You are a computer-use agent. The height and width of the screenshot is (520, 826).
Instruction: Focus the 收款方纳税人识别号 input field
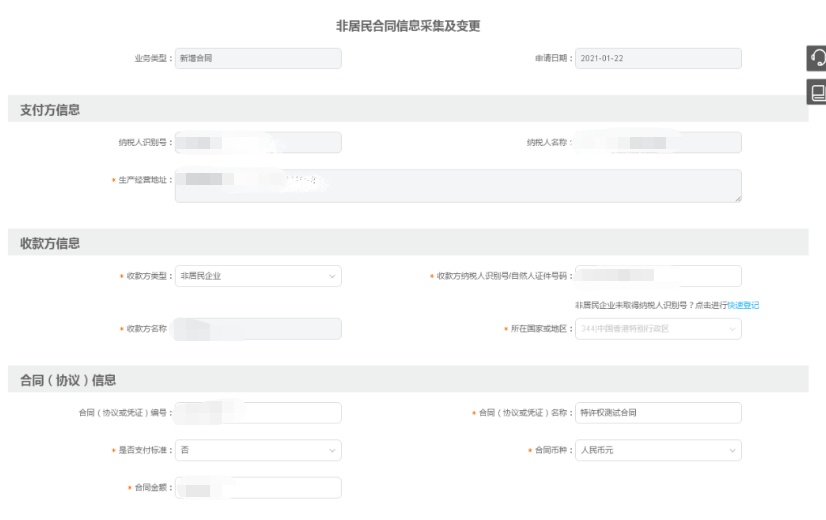pyautogui.click(x=658, y=276)
